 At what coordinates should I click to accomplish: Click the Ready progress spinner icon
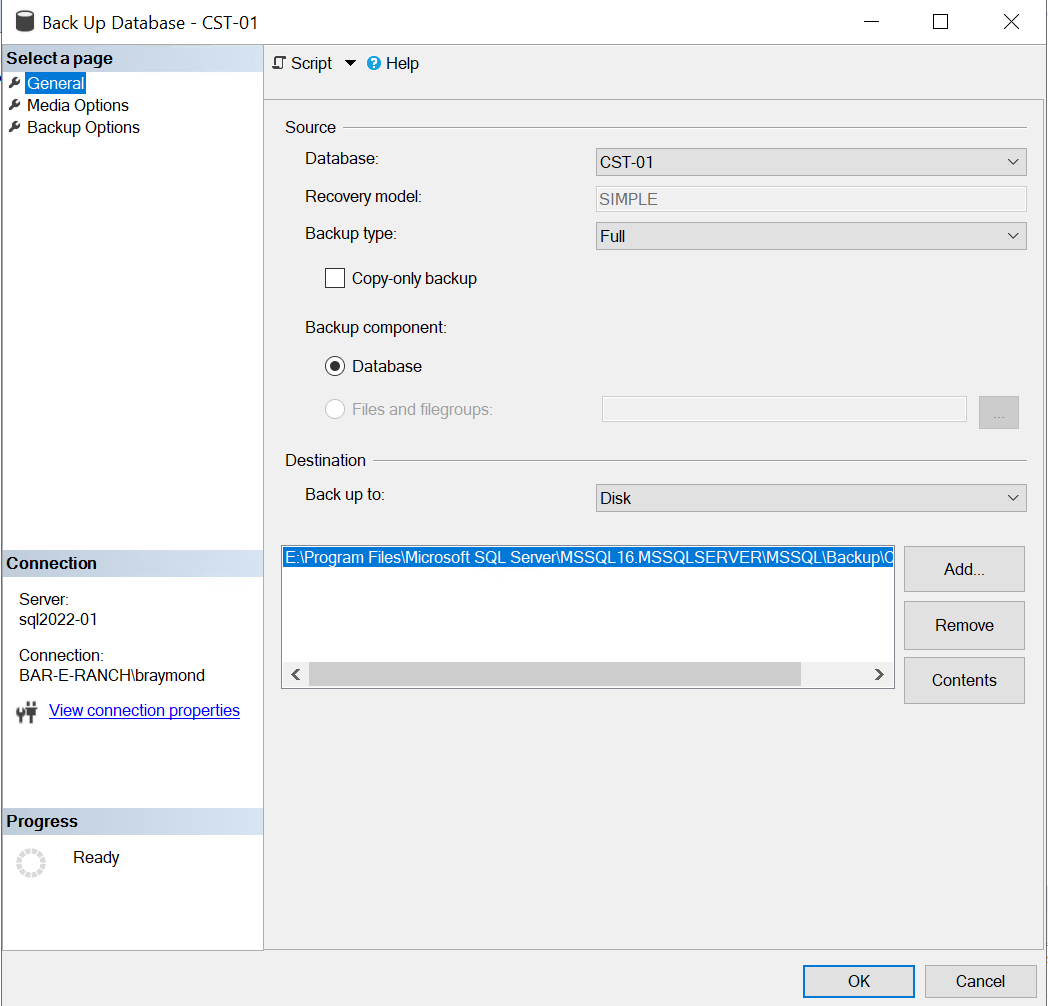[x=31, y=862]
